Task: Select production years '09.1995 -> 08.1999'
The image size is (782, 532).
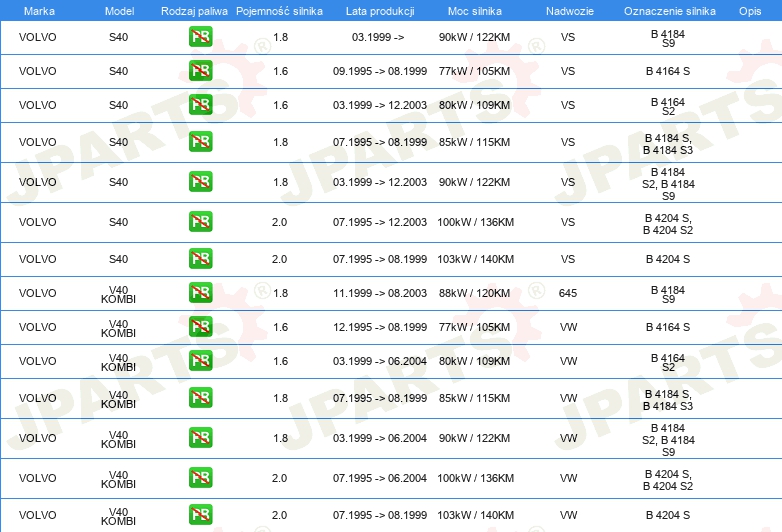Action: point(380,71)
